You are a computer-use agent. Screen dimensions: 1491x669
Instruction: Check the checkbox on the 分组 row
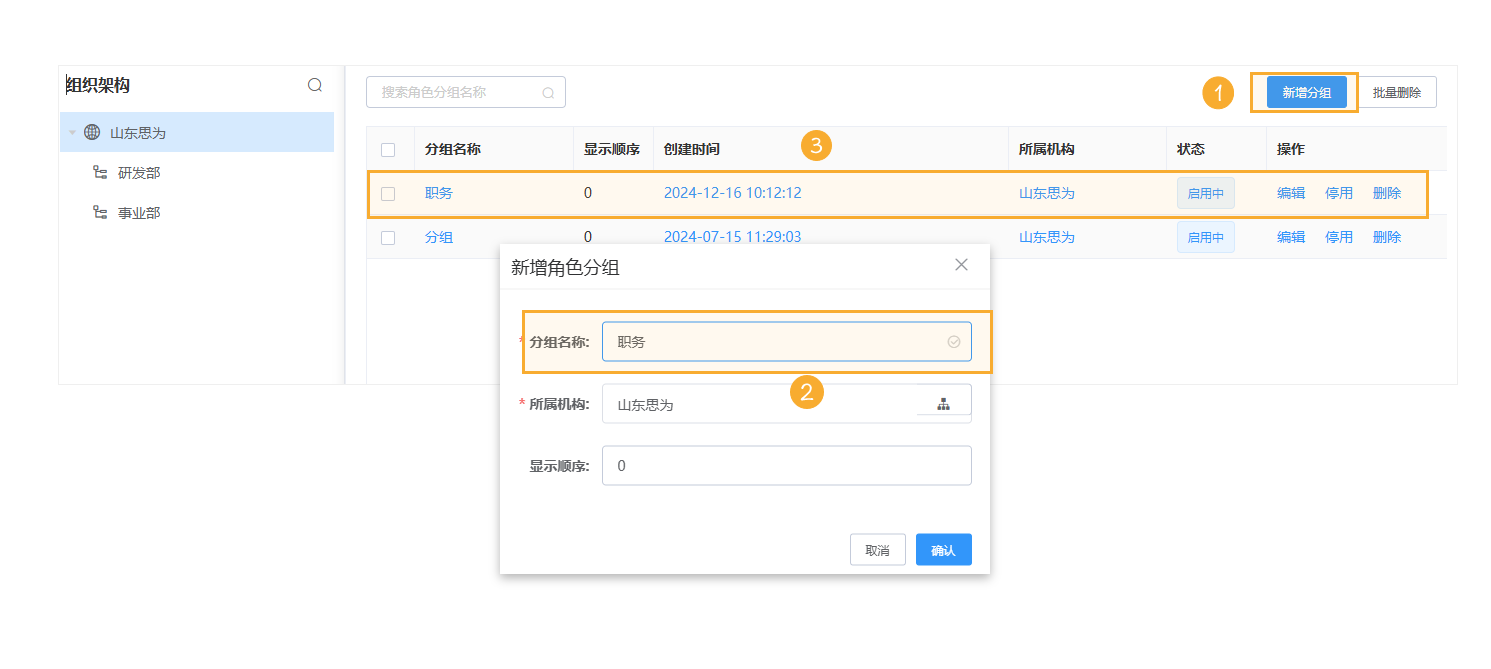click(x=388, y=237)
